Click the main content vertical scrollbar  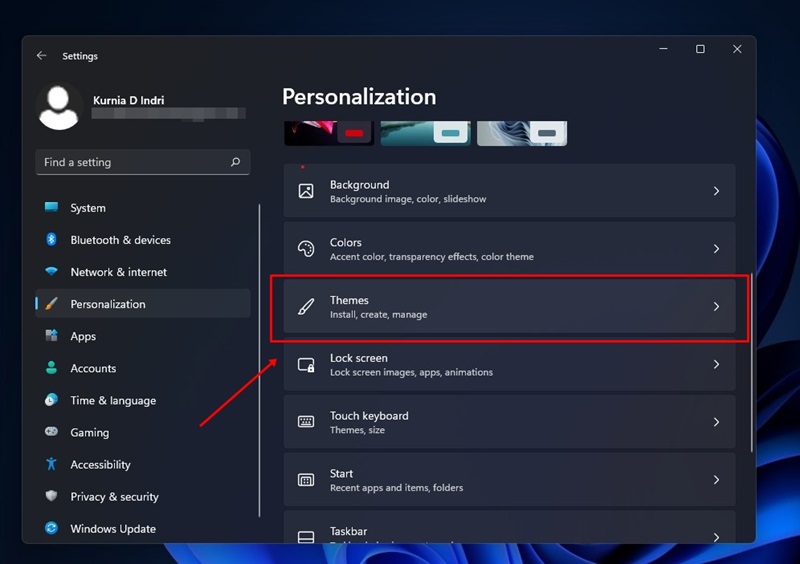click(x=751, y=362)
